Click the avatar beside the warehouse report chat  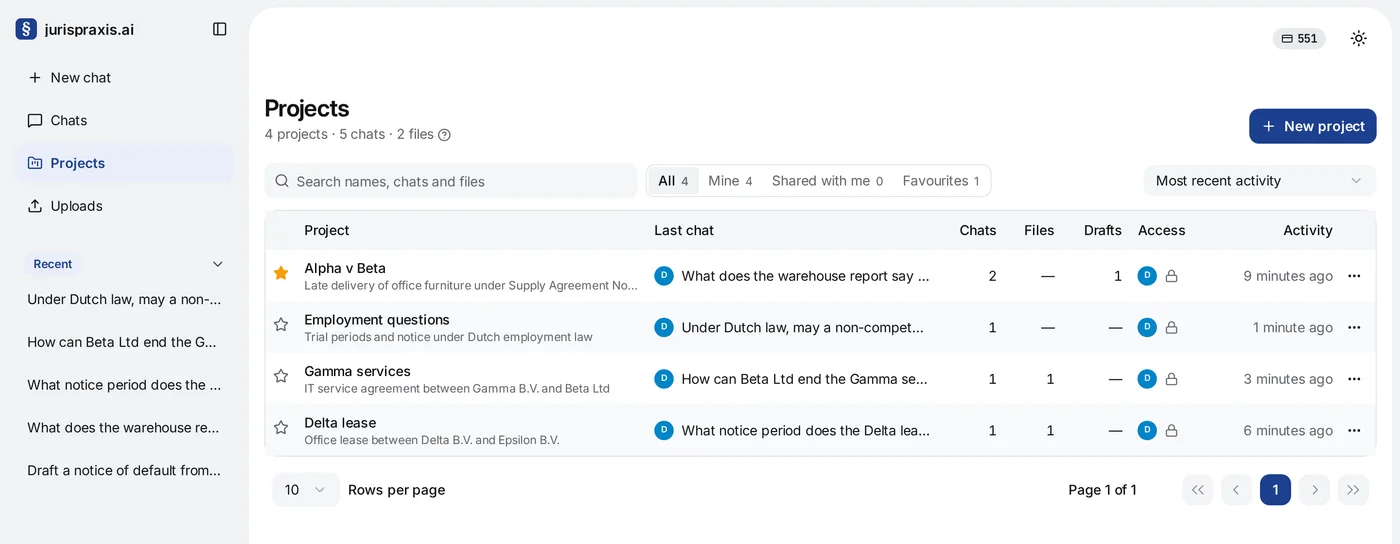click(664, 276)
